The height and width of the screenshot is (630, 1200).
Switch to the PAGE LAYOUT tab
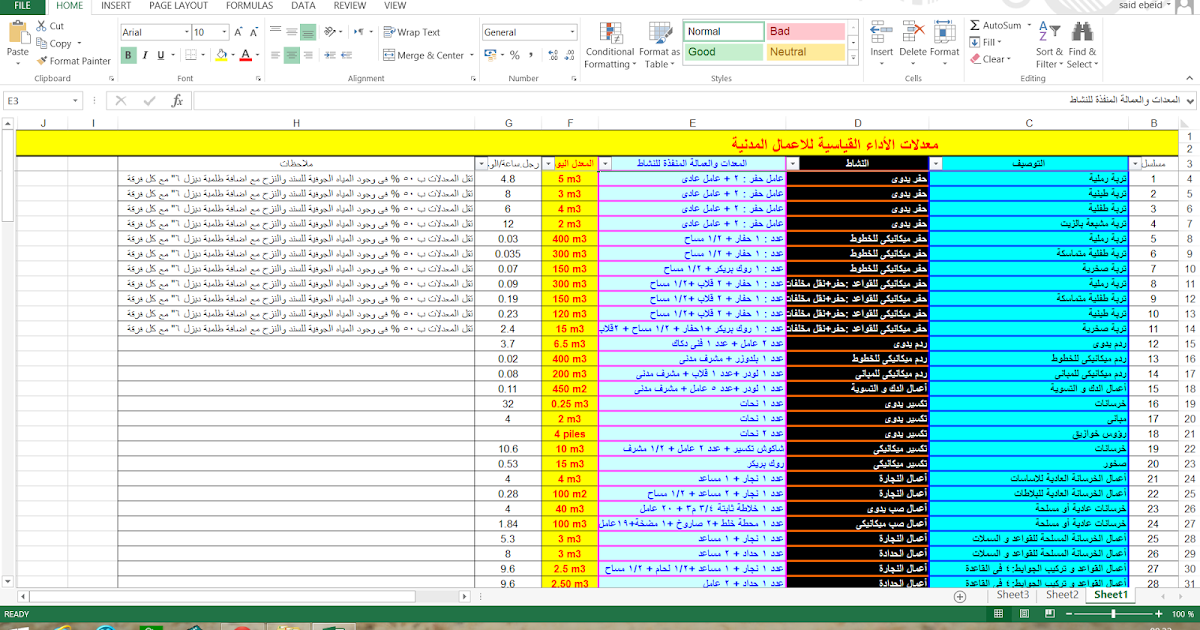pos(179,5)
